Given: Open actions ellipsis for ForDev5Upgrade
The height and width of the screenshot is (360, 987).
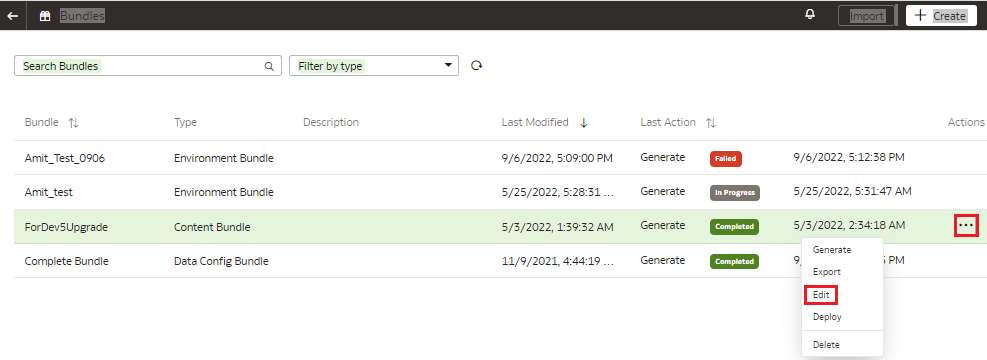Looking at the screenshot, I should click(x=966, y=225).
